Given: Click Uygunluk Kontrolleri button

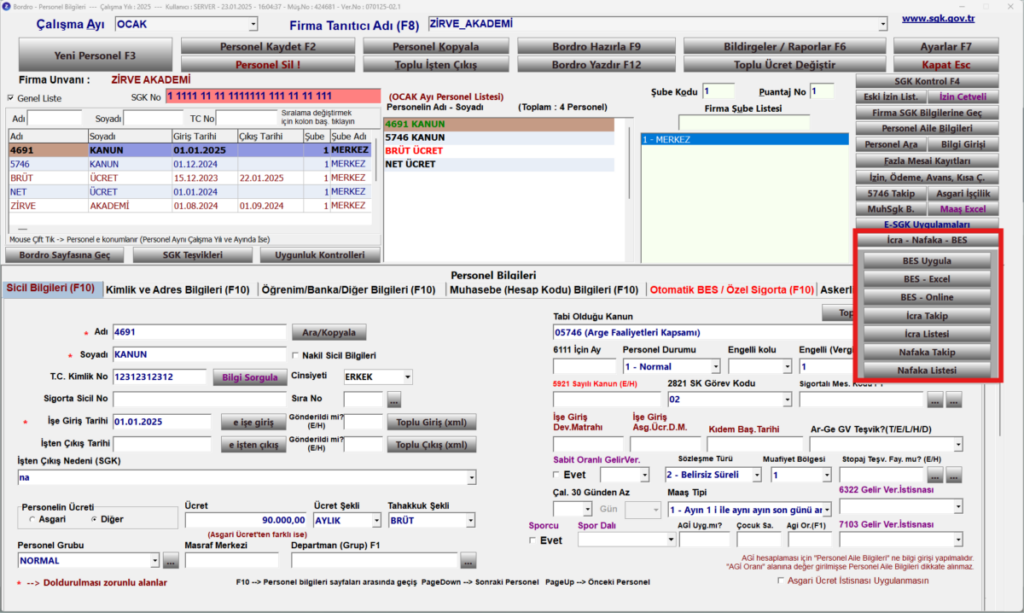Looking at the screenshot, I should click(x=319, y=255).
